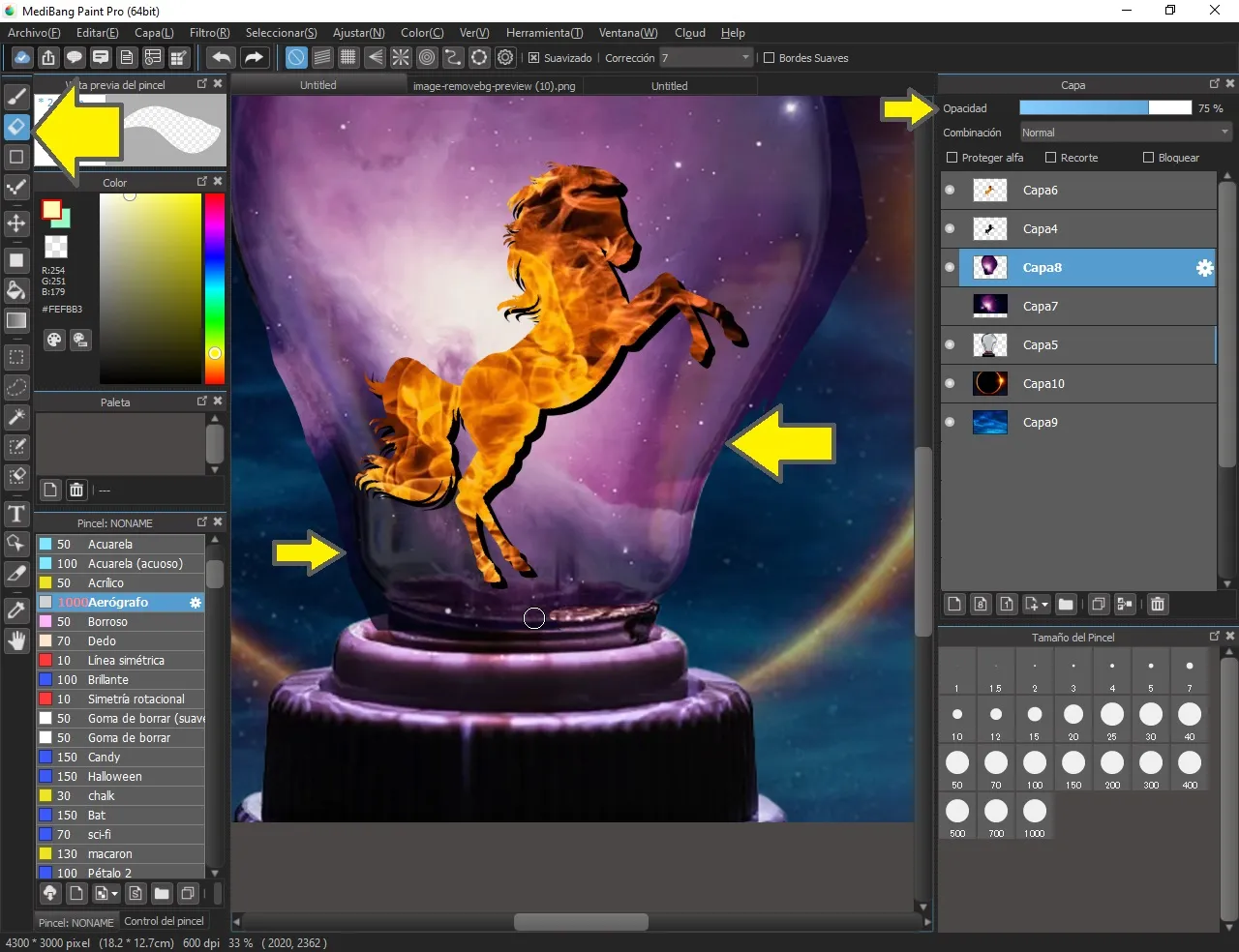This screenshot has height=952, width=1239.
Task: Select the Bucket fill tool
Action: coord(16,290)
